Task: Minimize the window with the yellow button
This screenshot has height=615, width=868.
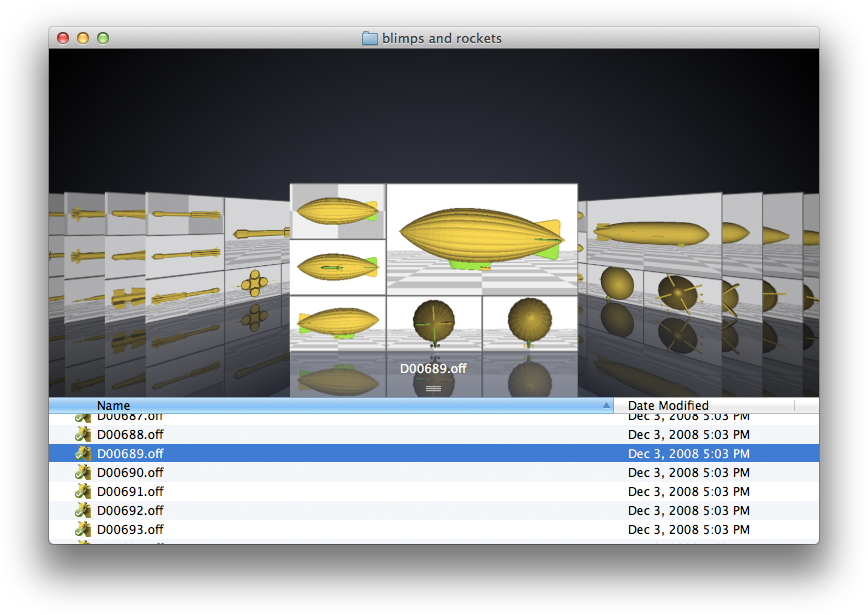Action: click(81, 37)
